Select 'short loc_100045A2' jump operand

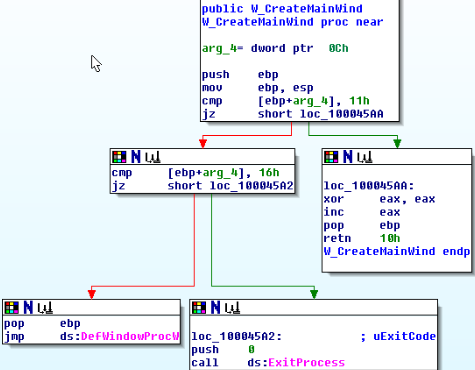coord(230,186)
